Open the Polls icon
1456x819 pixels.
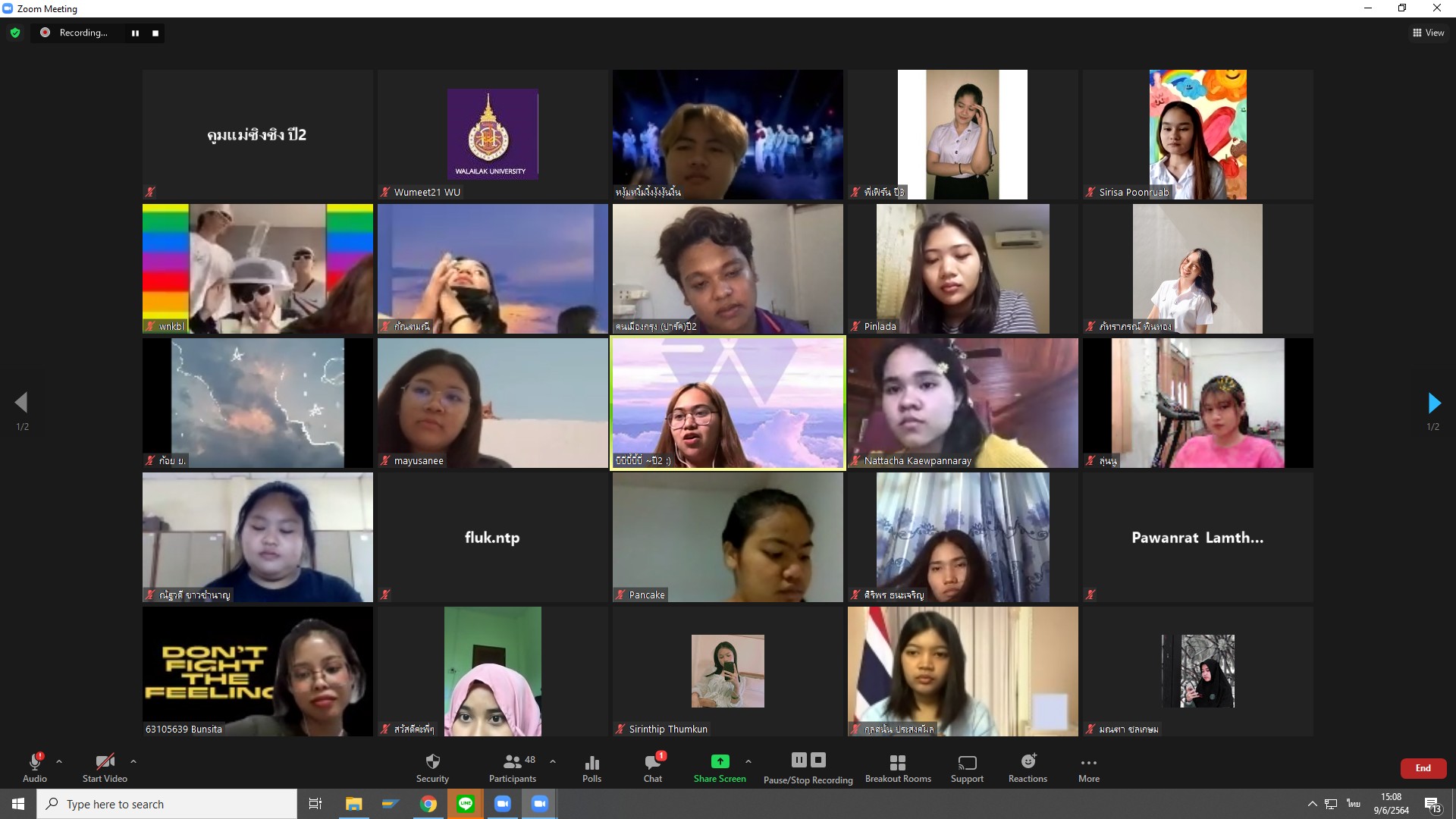591,767
